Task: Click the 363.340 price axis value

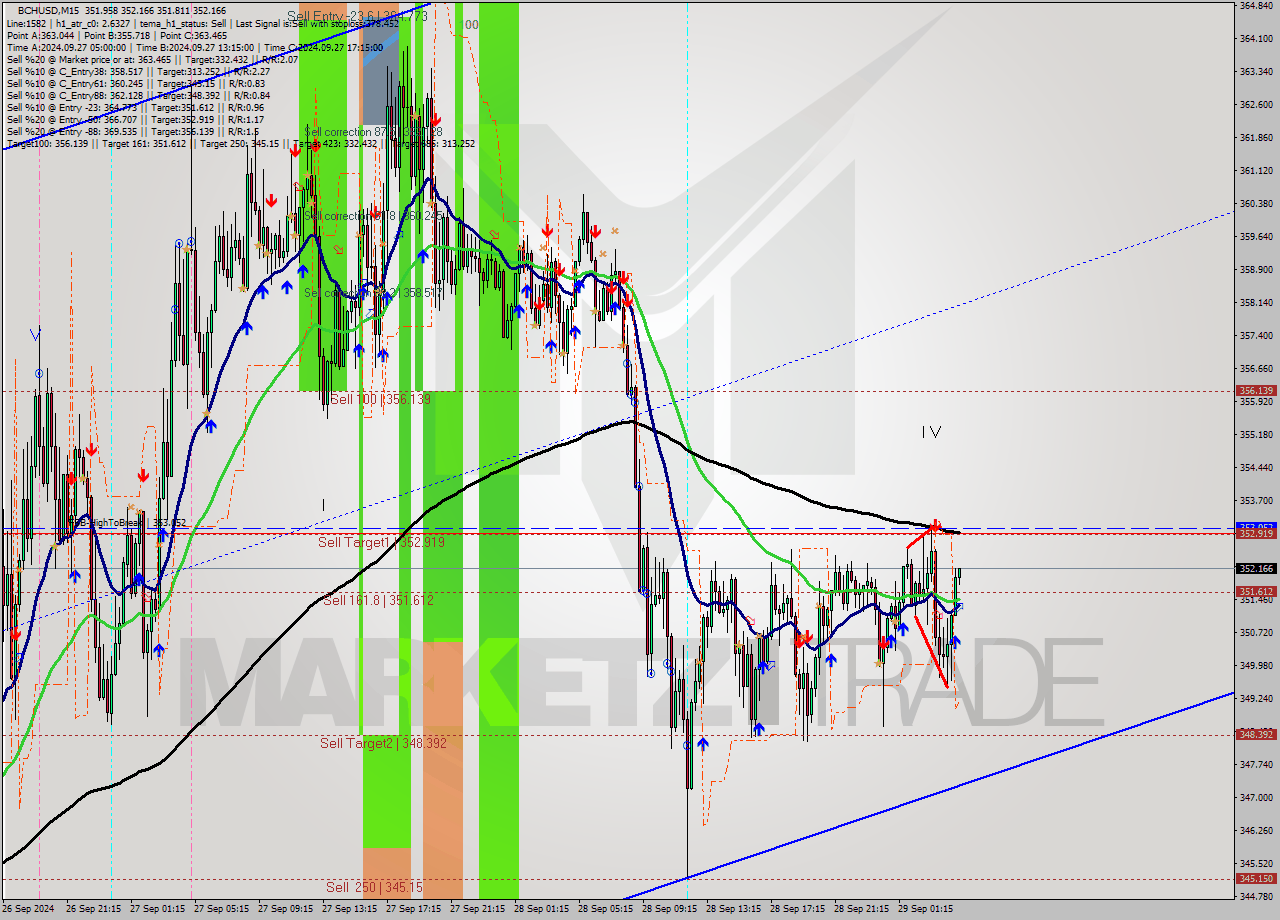Action: pyautogui.click(x=1256, y=71)
